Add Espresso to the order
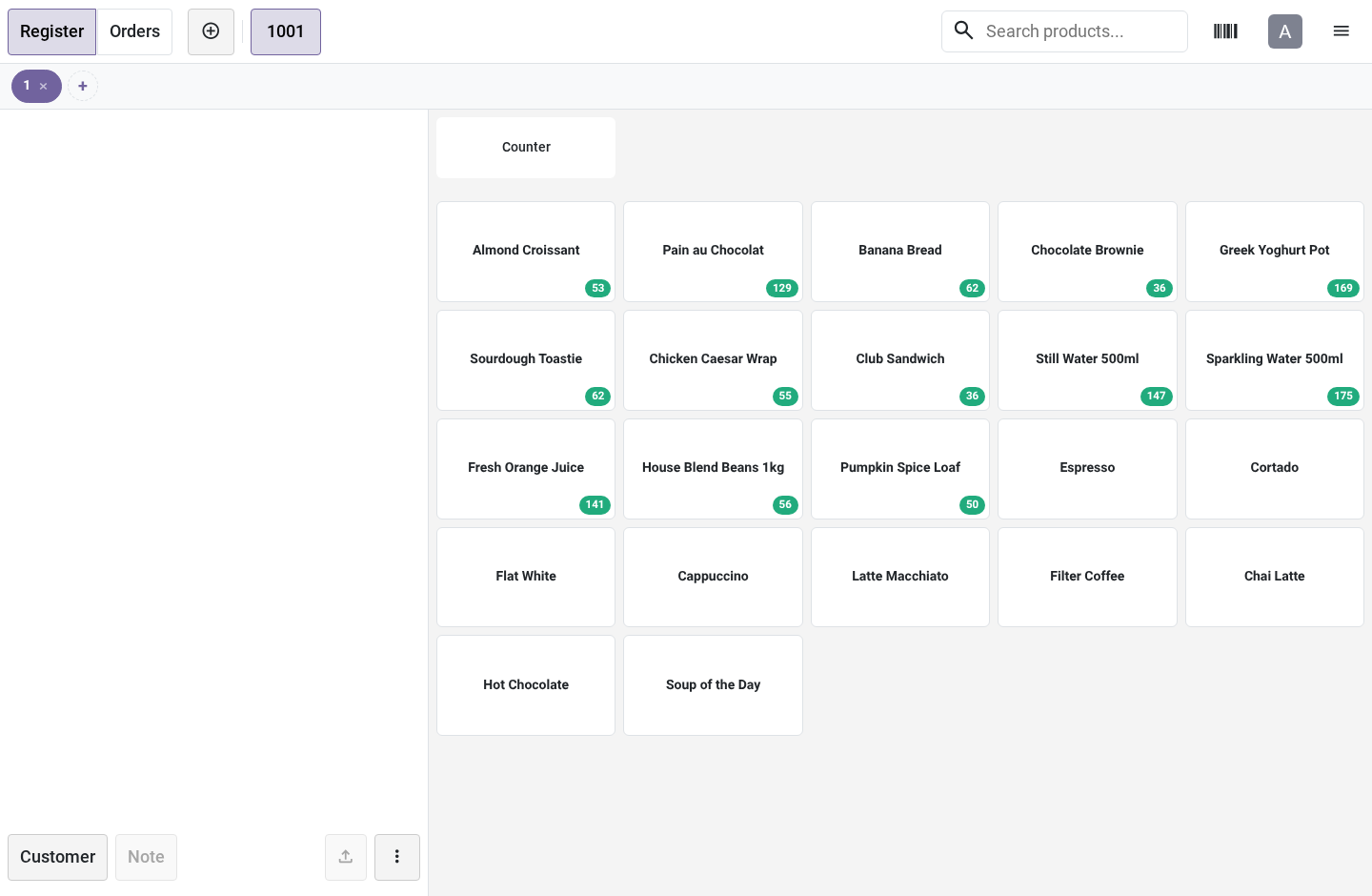This screenshot has height=896, width=1372. 1087,469
